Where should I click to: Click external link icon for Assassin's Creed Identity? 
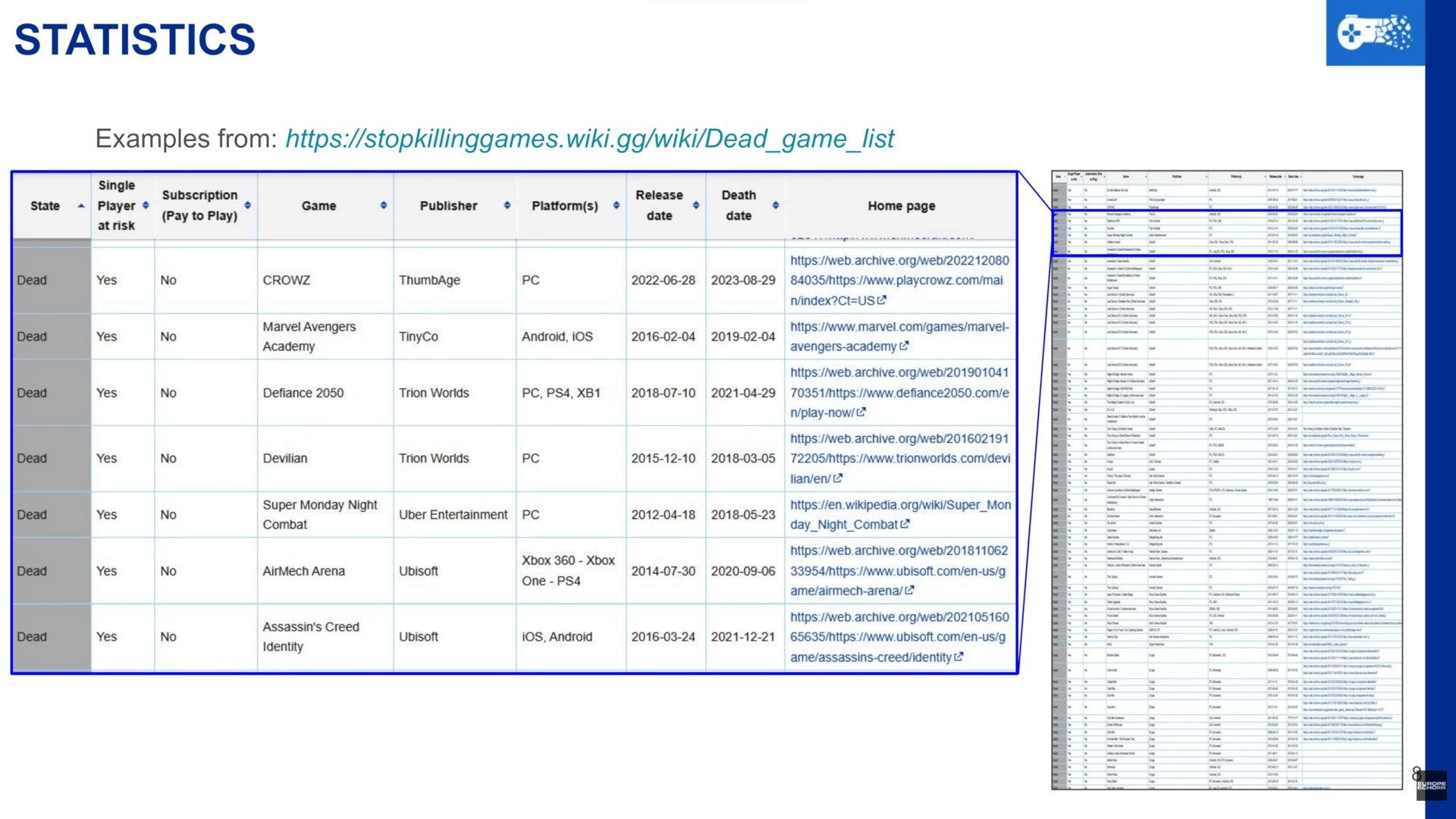click(x=959, y=657)
